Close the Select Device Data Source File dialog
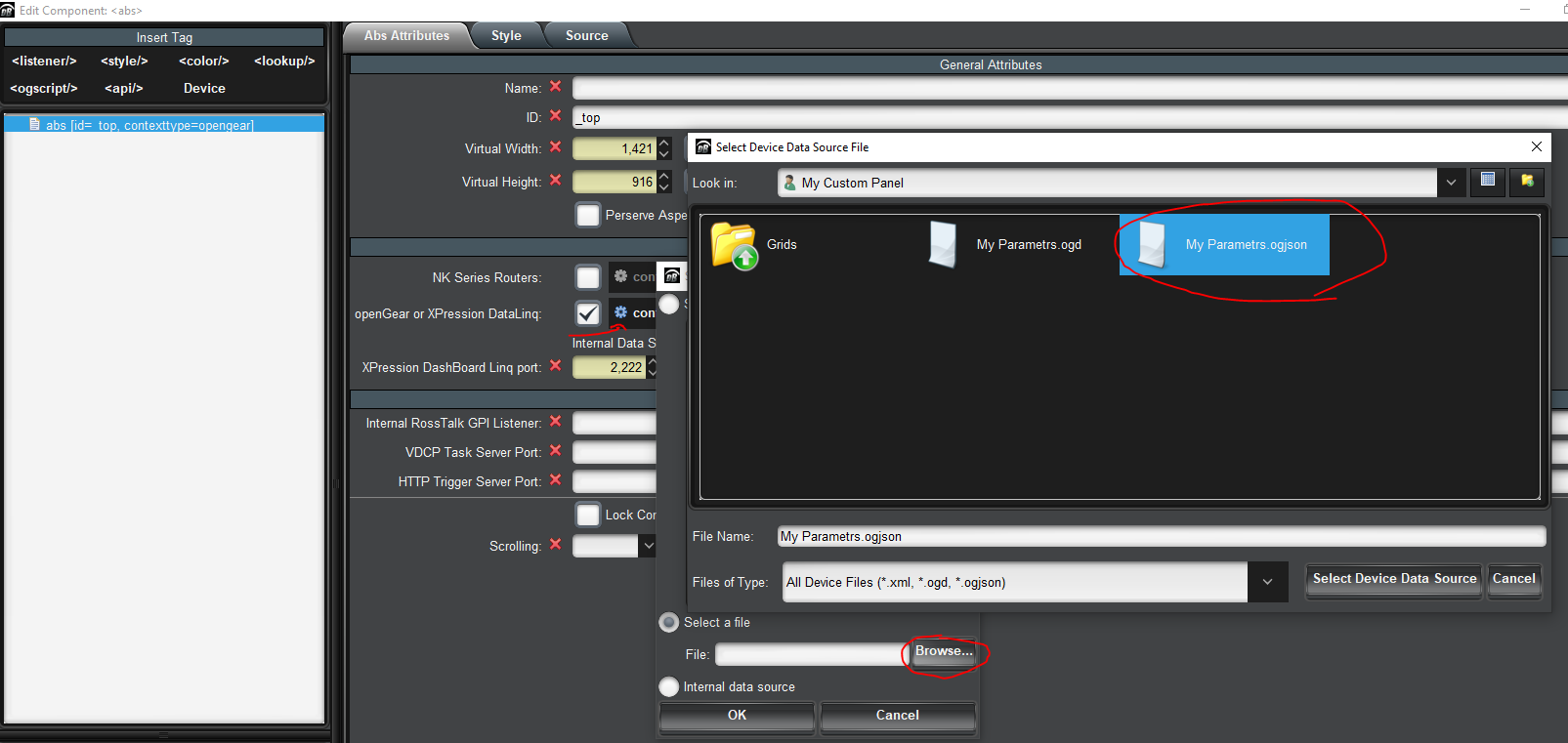The height and width of the screenshot is (743, 1568). 1537,146
